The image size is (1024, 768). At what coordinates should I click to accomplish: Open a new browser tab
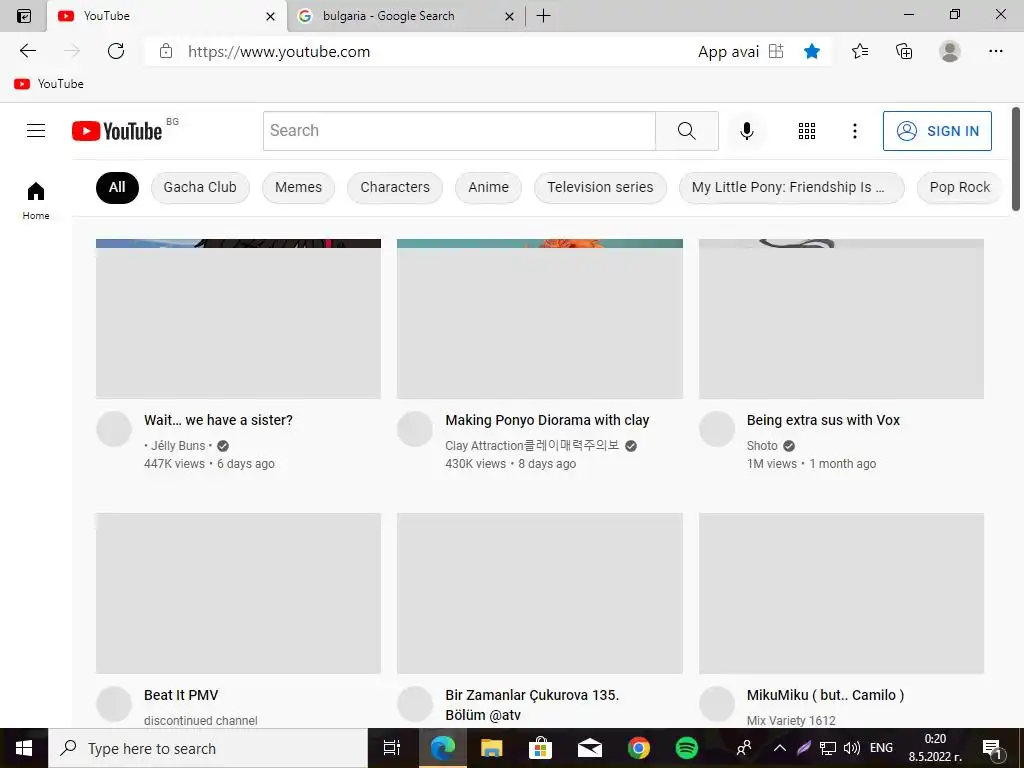pos(543,16)
